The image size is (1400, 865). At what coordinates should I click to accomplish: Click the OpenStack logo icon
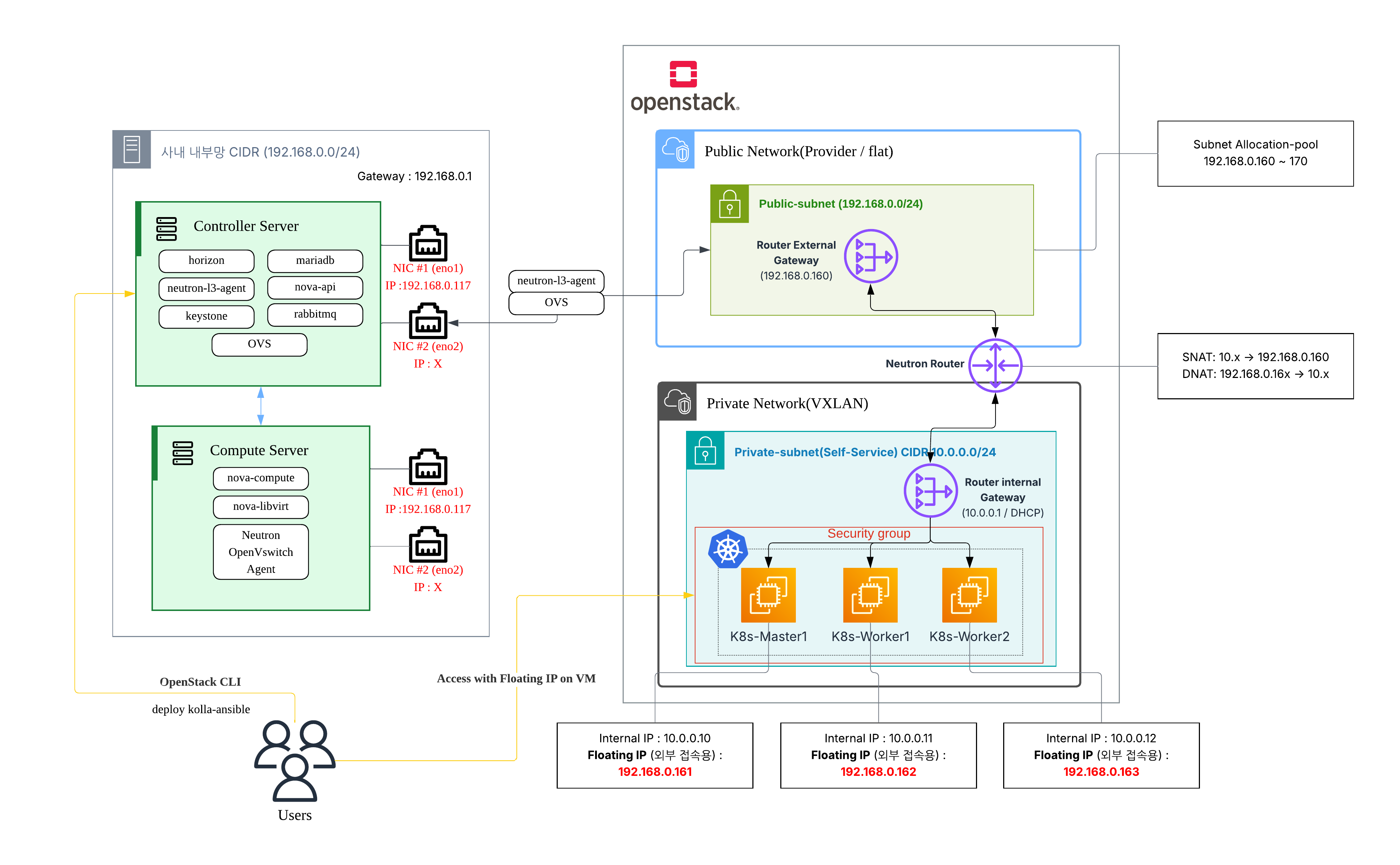[683, 74]
